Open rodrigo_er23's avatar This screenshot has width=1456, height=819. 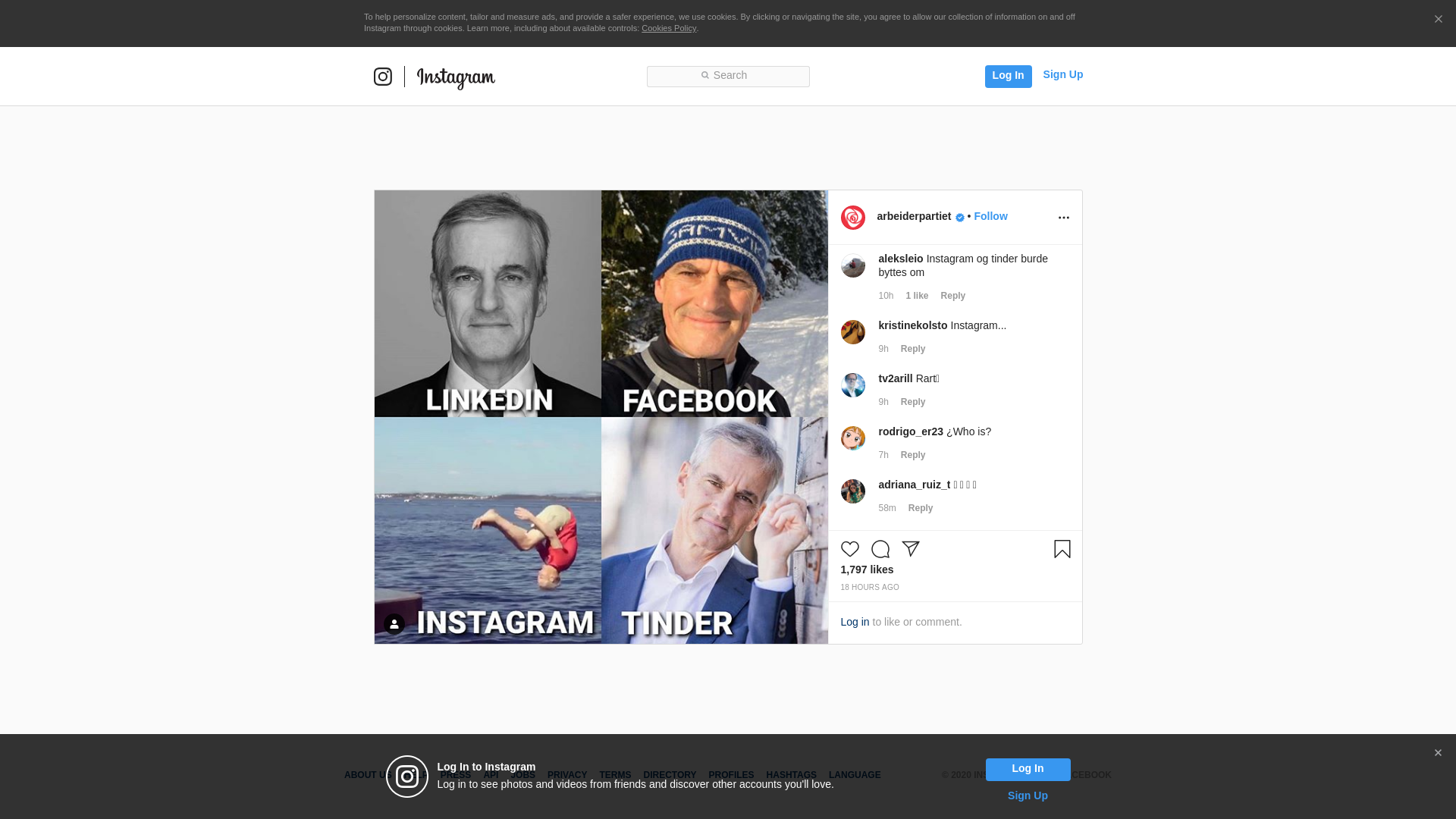point(853,438)
